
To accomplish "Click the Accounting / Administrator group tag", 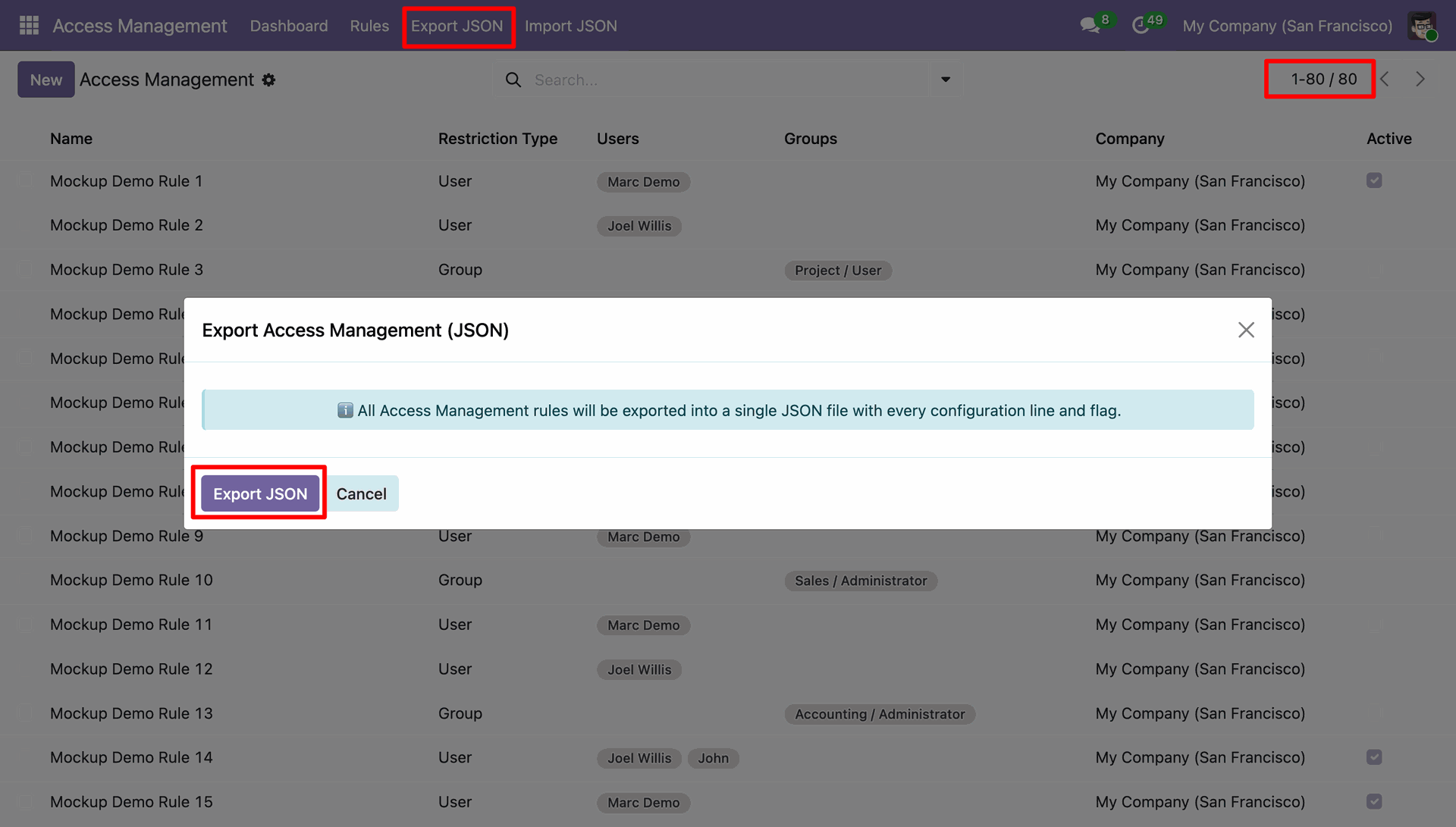I will [880, 714].
